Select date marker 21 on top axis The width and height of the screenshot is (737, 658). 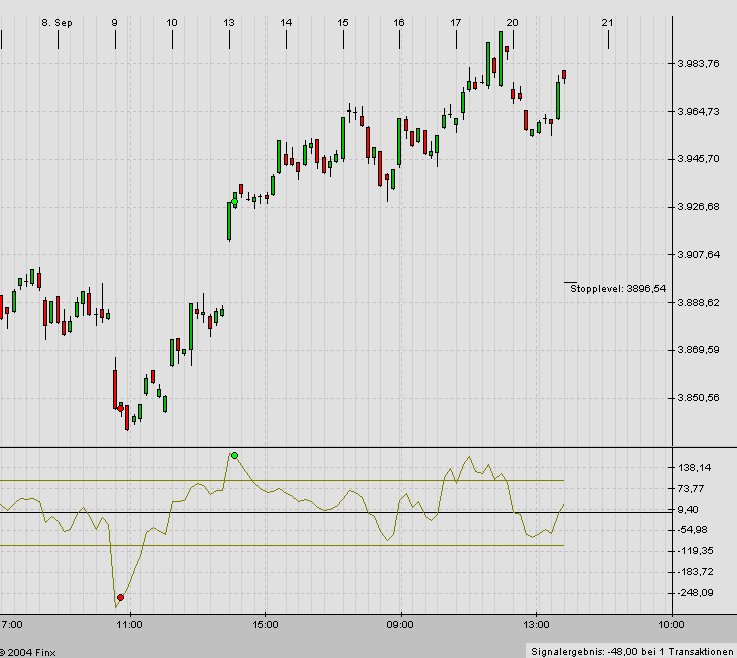(608, 22)
